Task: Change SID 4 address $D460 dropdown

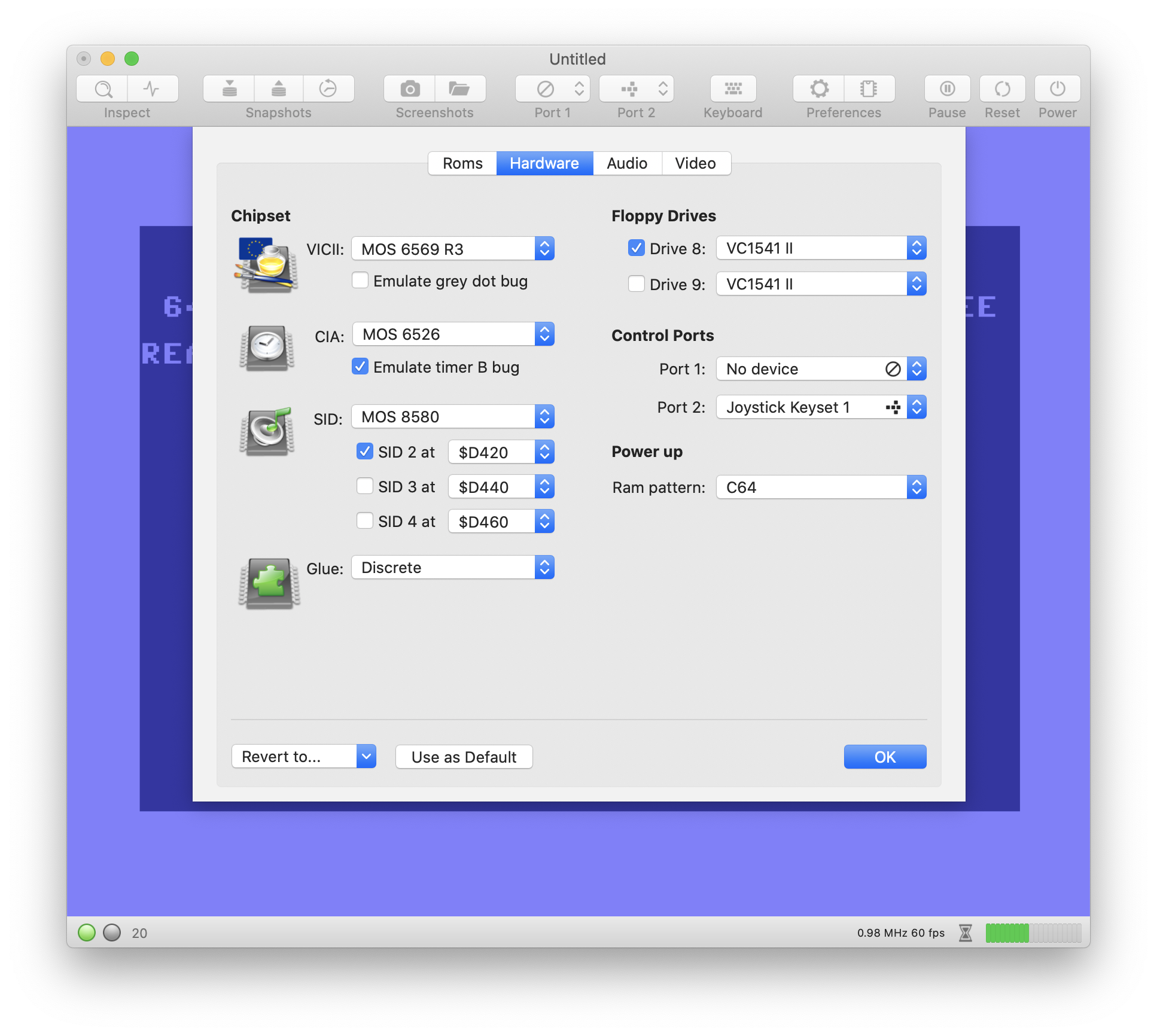Action: click(501, 522)
